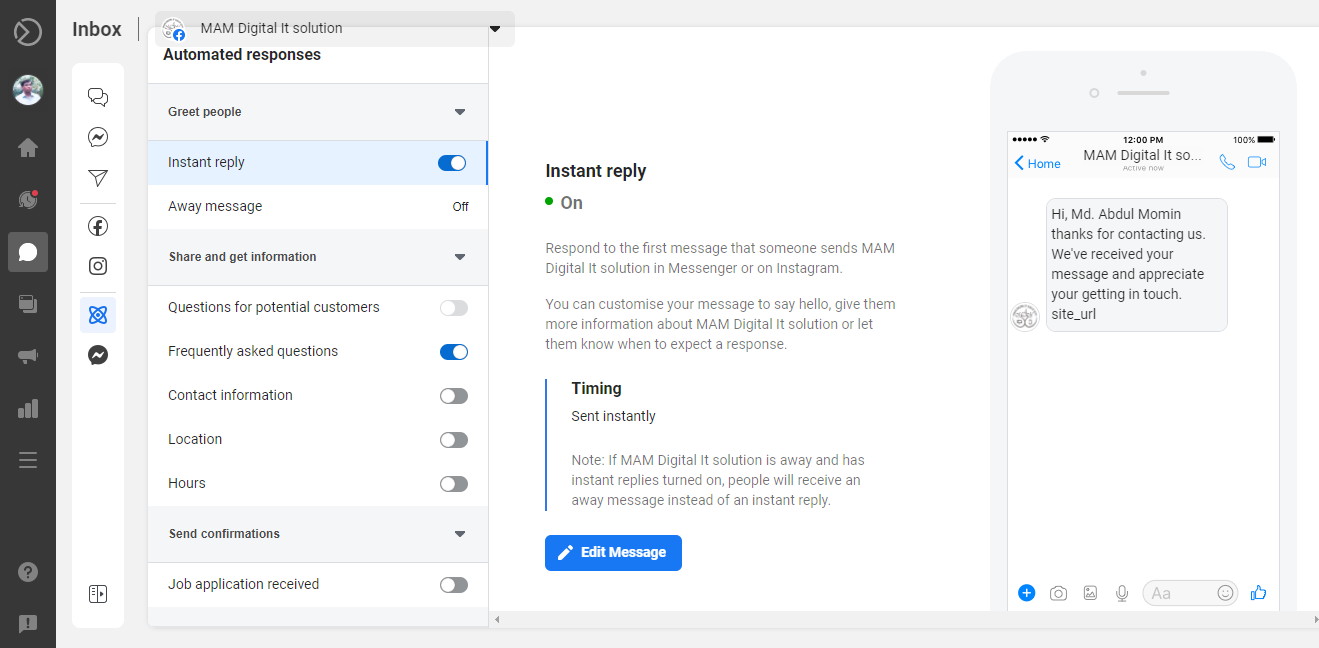Screen dimensions: 1319x648
Task: Enable the Contact information toggle
Action: coord(454,396)
